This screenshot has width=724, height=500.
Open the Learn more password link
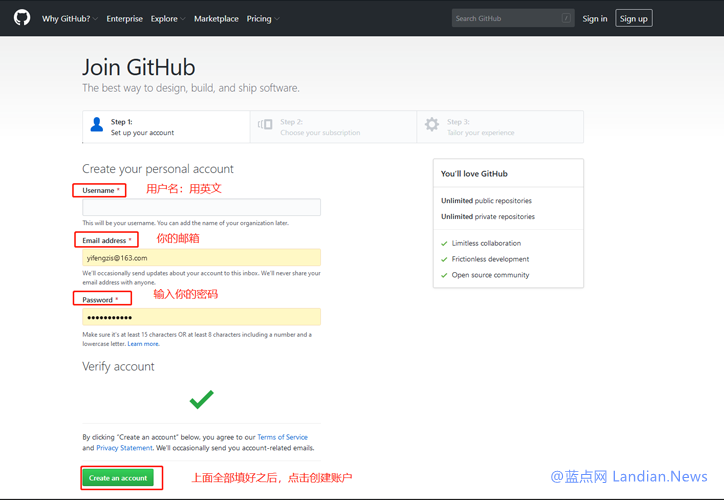click(x=143, y=344)
